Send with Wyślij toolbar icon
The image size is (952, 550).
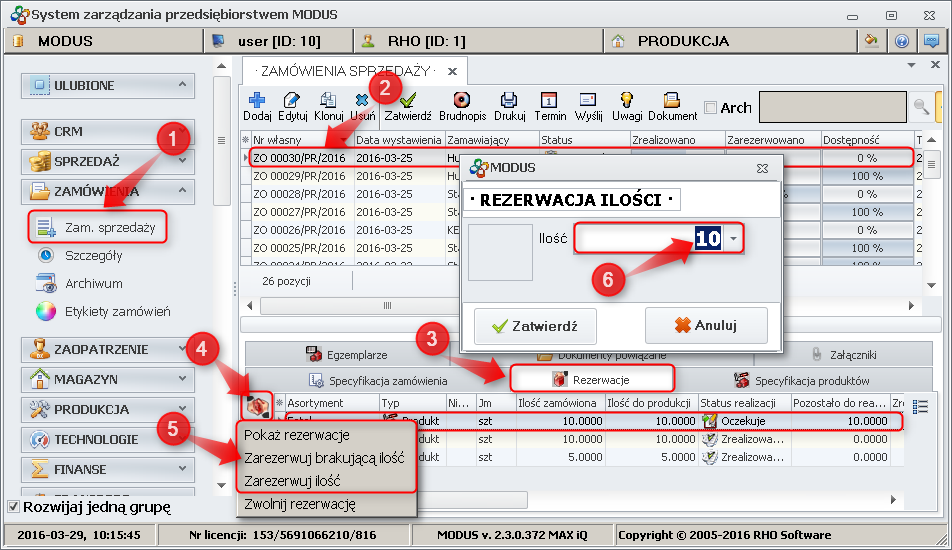pos(588,100)
